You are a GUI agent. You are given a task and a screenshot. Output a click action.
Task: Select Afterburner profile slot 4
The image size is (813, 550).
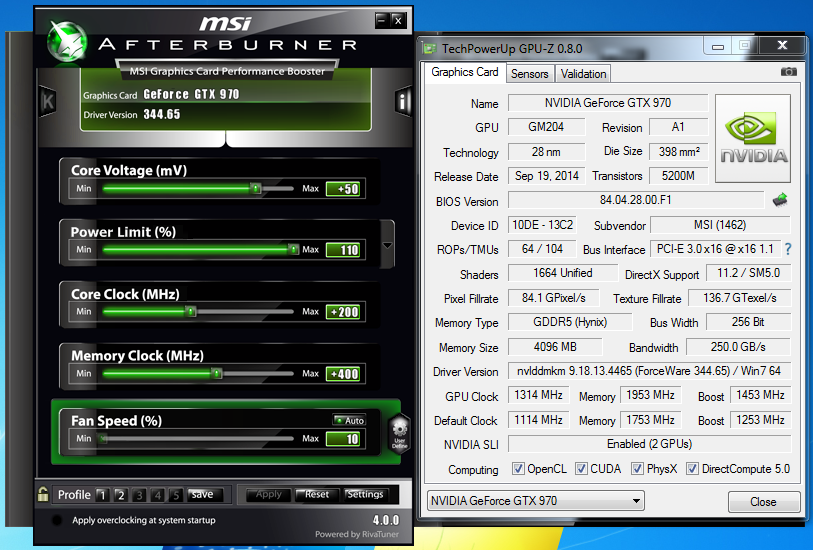click(158, 495)
